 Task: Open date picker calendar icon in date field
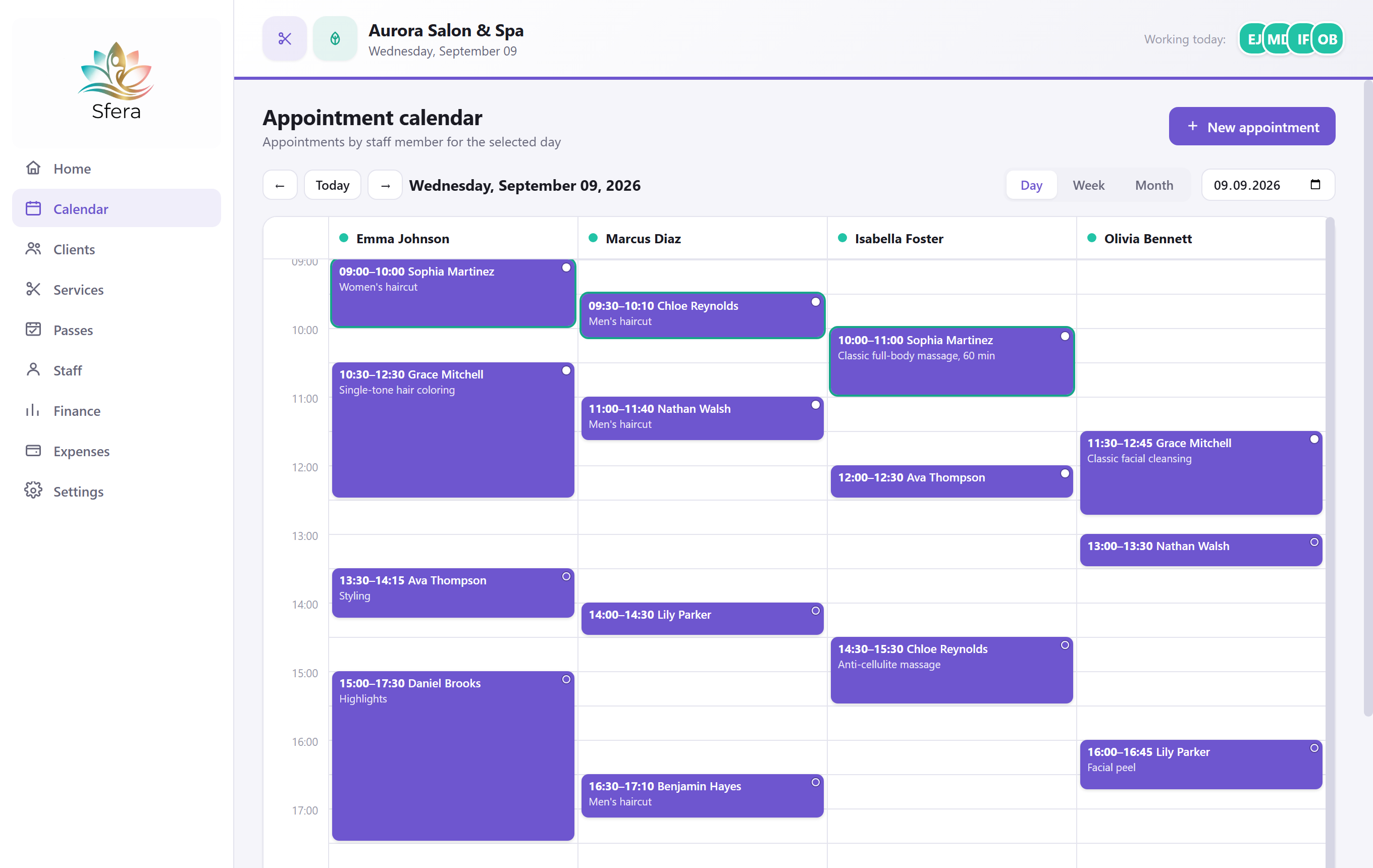pyautogui.click(x=1315, y=185)
